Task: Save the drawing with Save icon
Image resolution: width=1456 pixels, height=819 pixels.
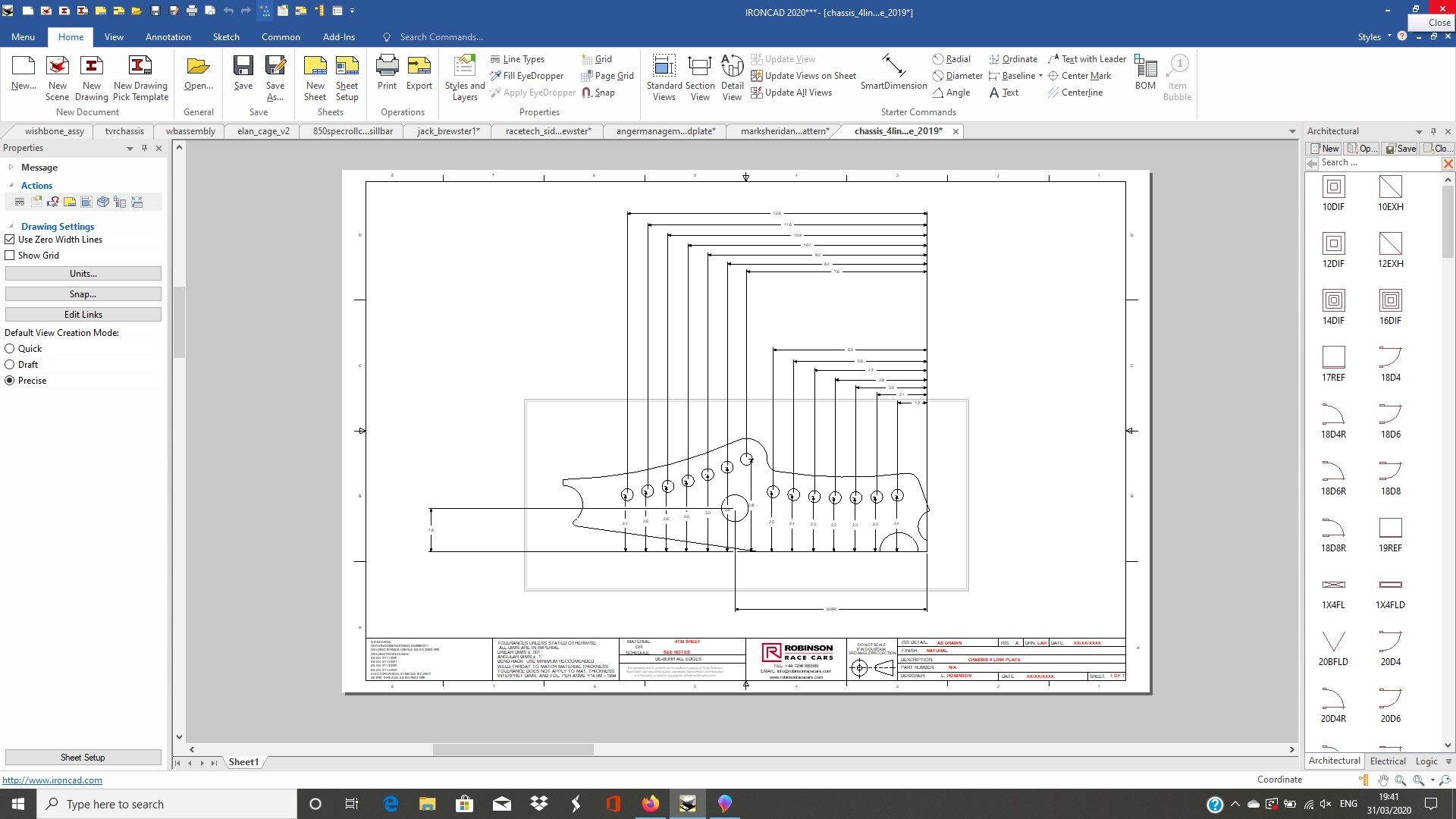Action: tap(243, 74)
